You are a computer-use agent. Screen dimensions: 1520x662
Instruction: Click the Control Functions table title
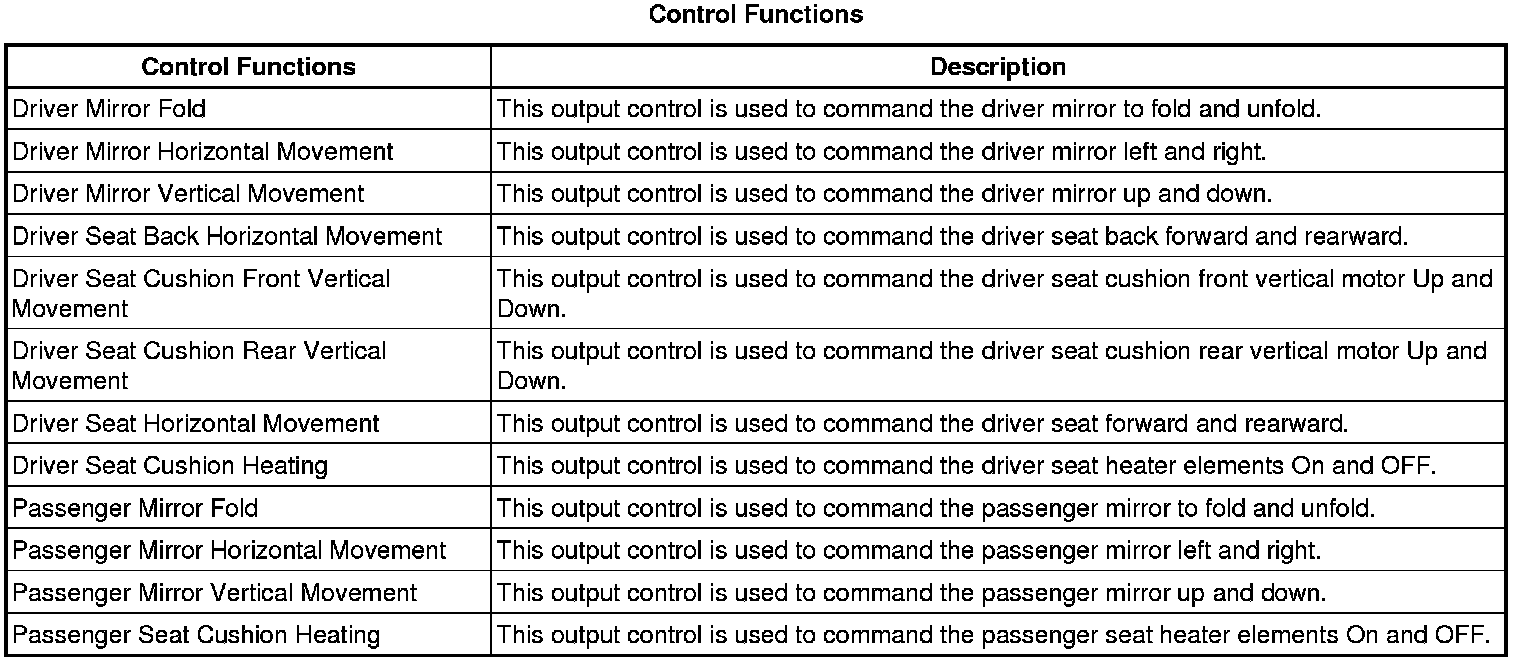[x=756, y=15]
